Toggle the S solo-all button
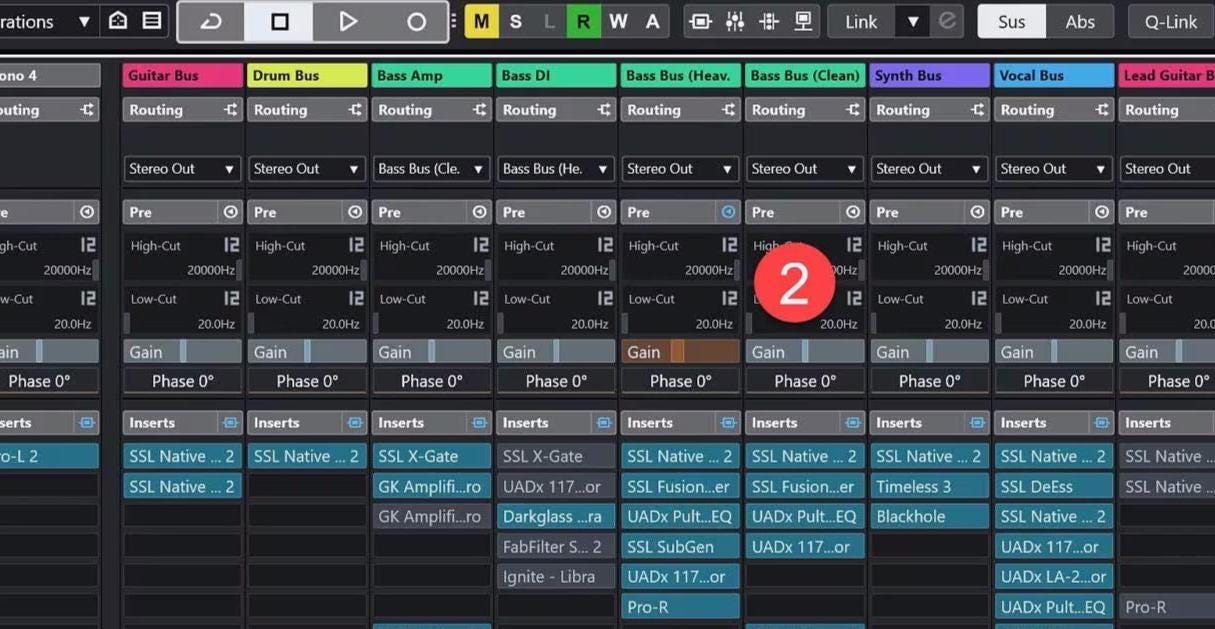 click(516, 21)
